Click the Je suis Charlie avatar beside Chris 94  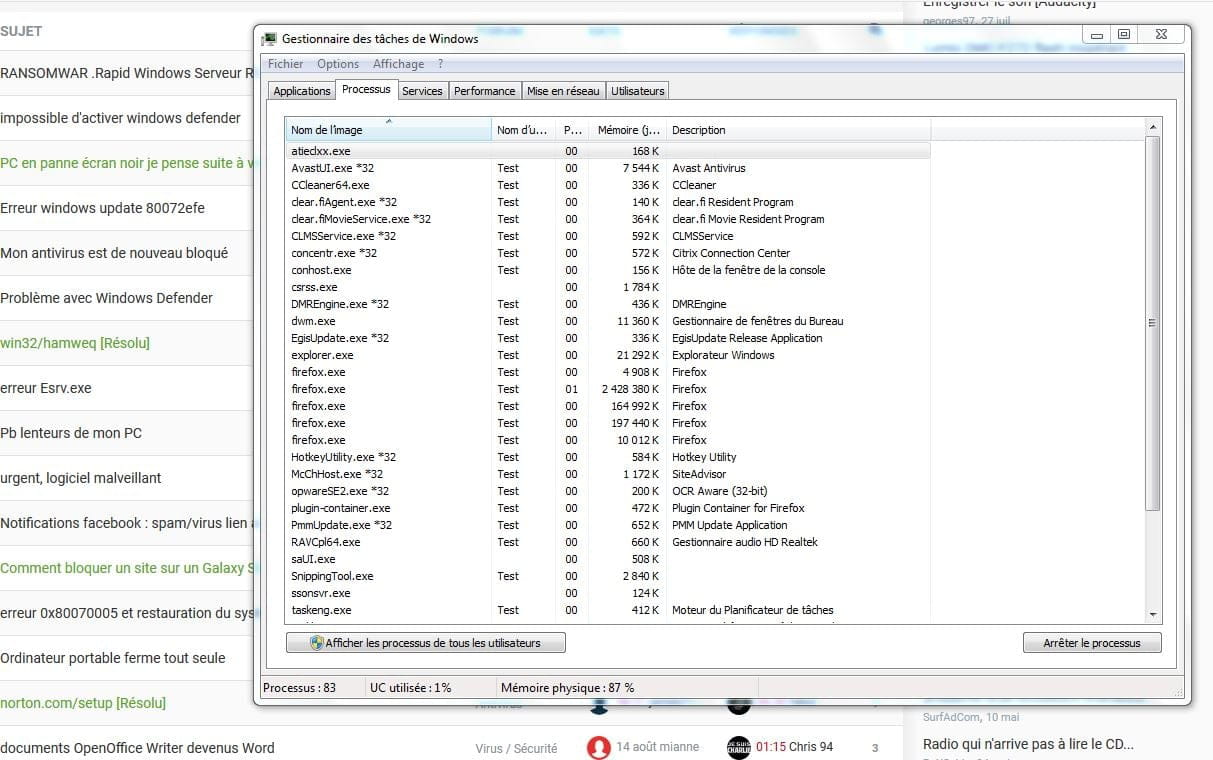(739, 747)
